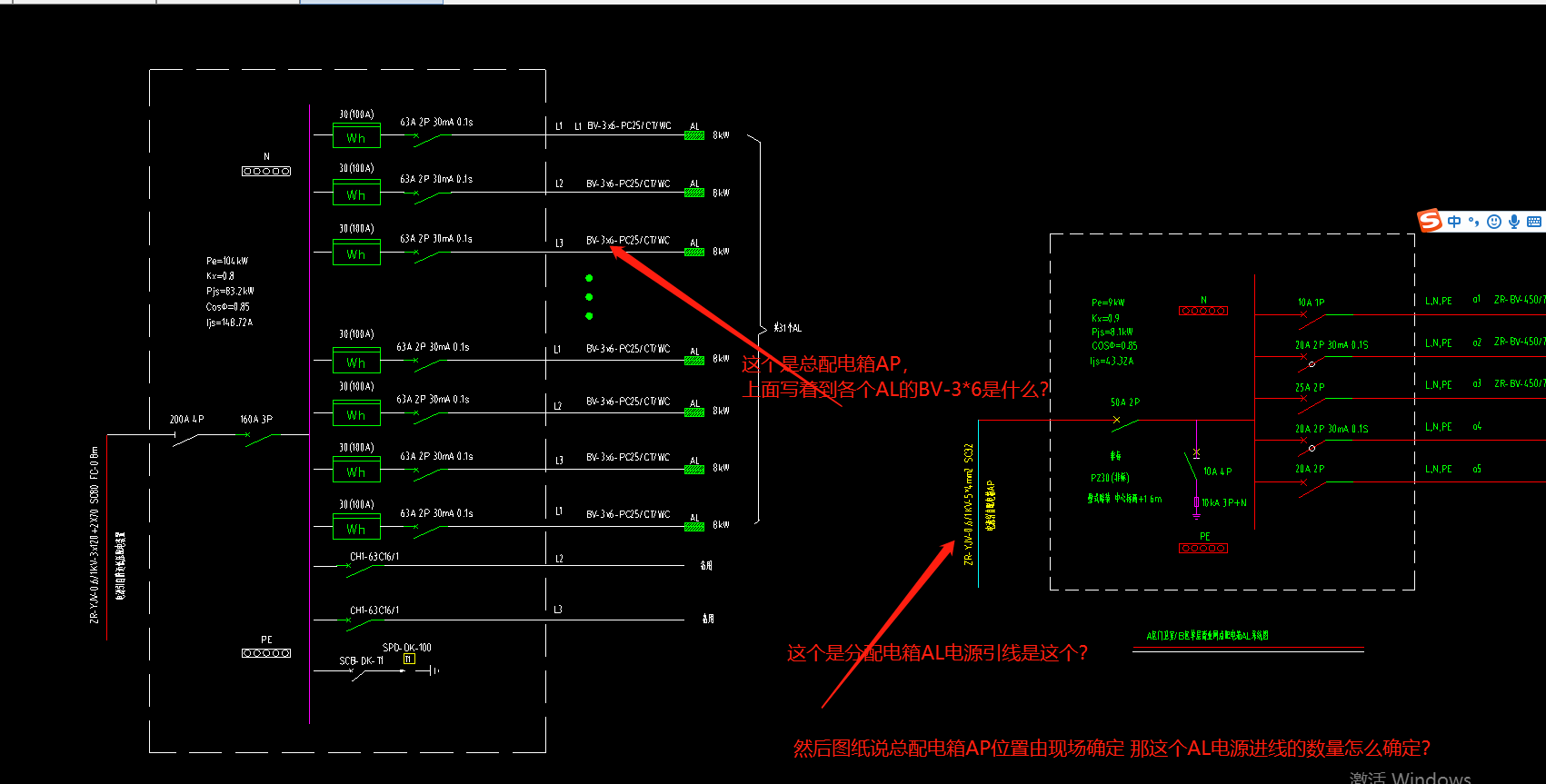Select the Pjs=8.1kW text in AL panel
This screenshot has height=784, width=1546.
click(x=1112, y=332)
